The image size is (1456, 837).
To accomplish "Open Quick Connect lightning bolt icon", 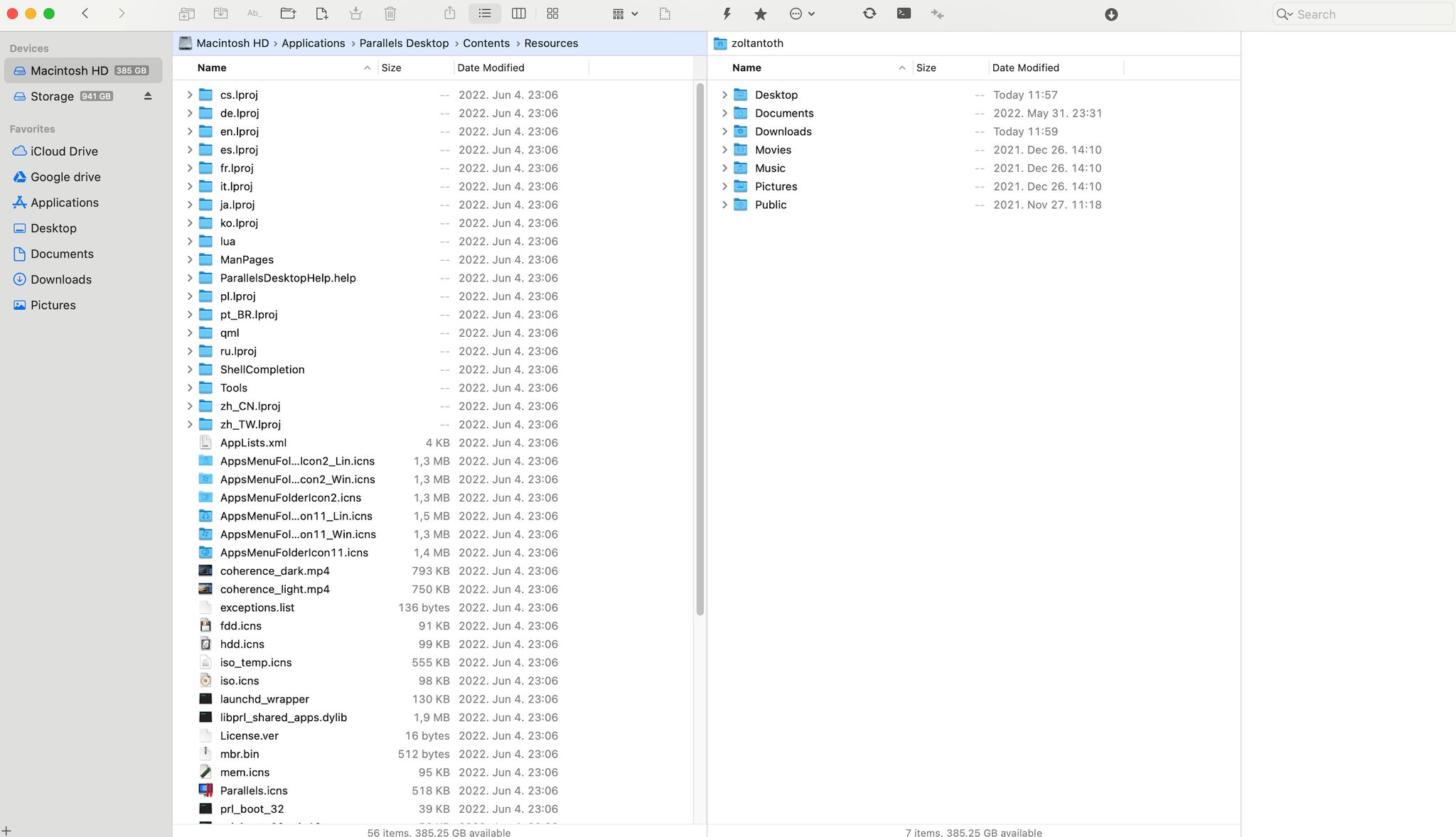I will tap(727, 13).
